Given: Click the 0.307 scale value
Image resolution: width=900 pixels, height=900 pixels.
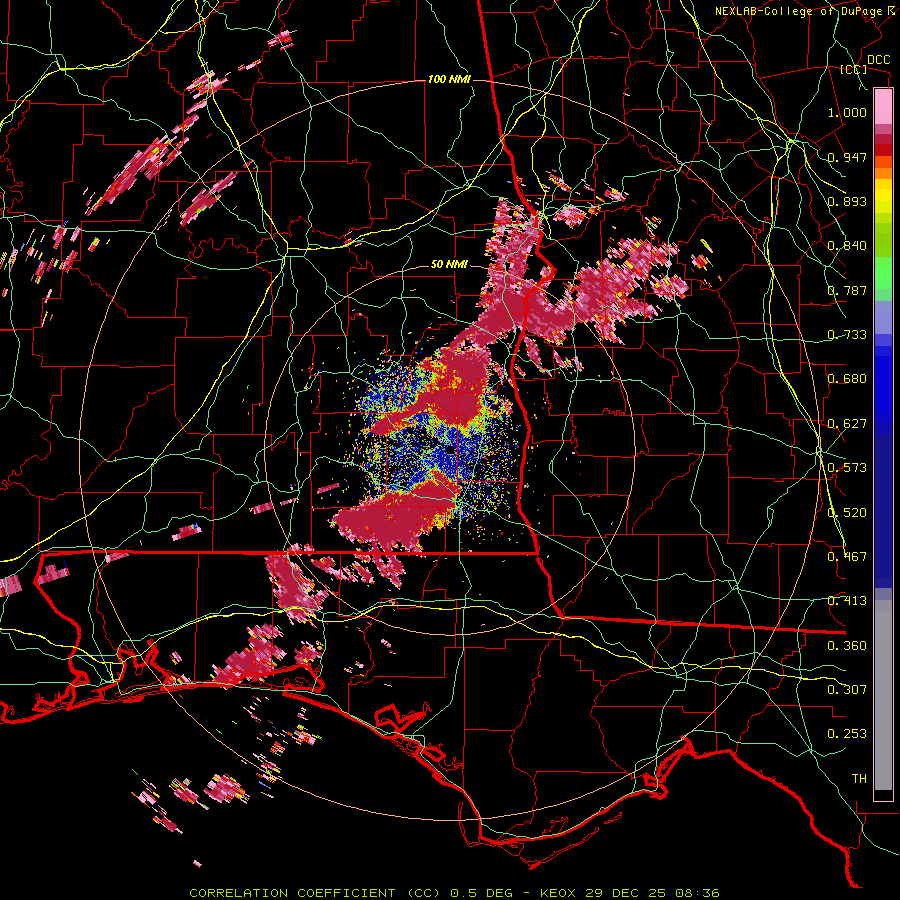Looking at the screenshot, I should [847, 690].
